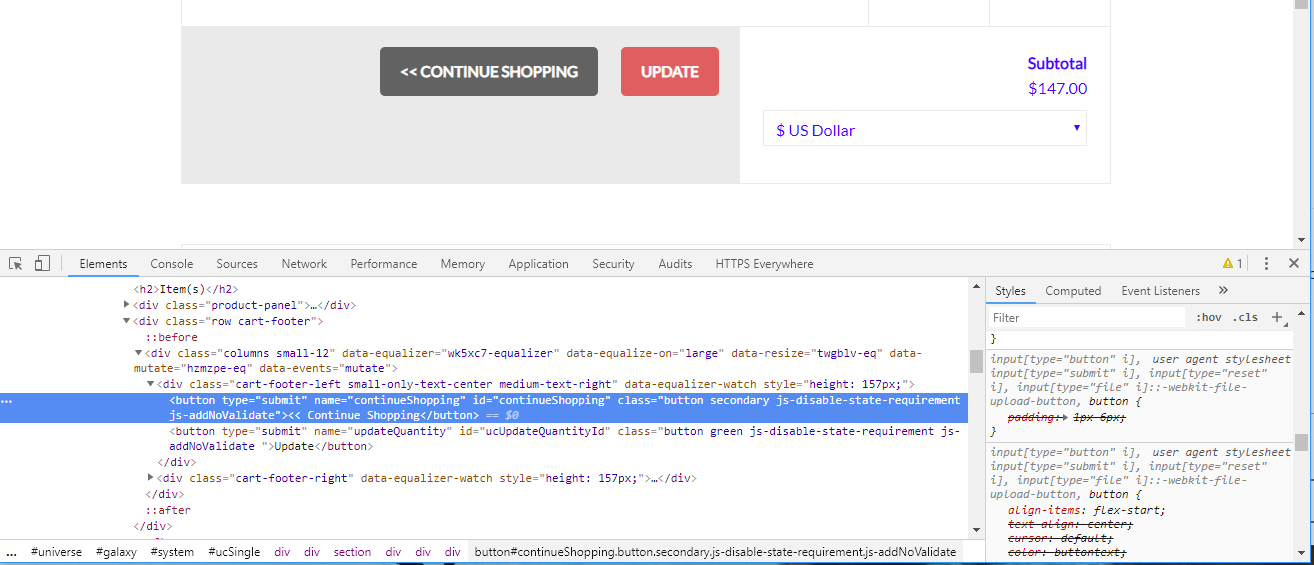Select the Computed sidebar tab
The height and width of the screenshot is (565, 1314).
click(x=1073, y=290)
